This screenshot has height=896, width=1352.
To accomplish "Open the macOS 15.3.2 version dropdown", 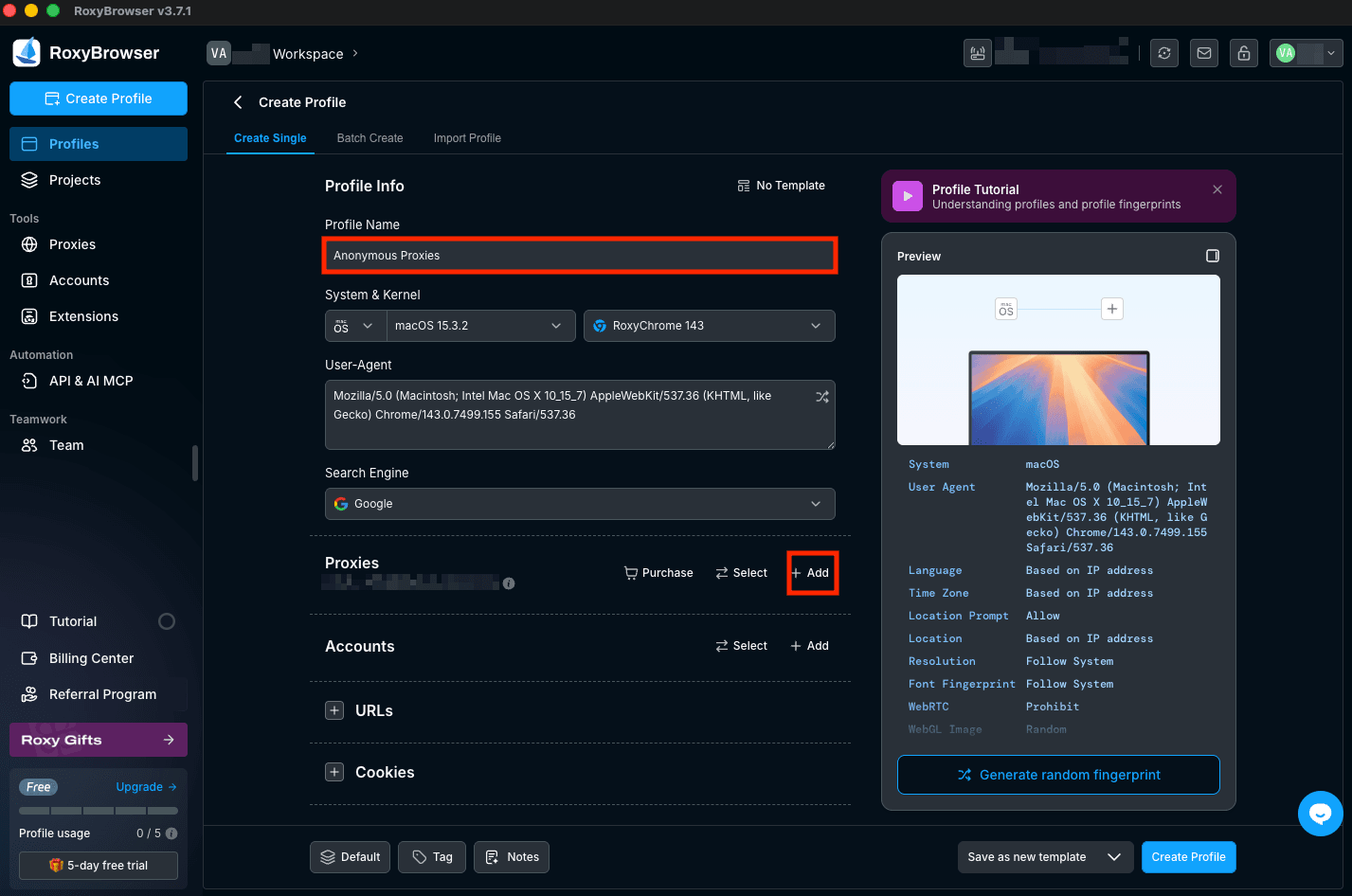I will coord(480,326).
